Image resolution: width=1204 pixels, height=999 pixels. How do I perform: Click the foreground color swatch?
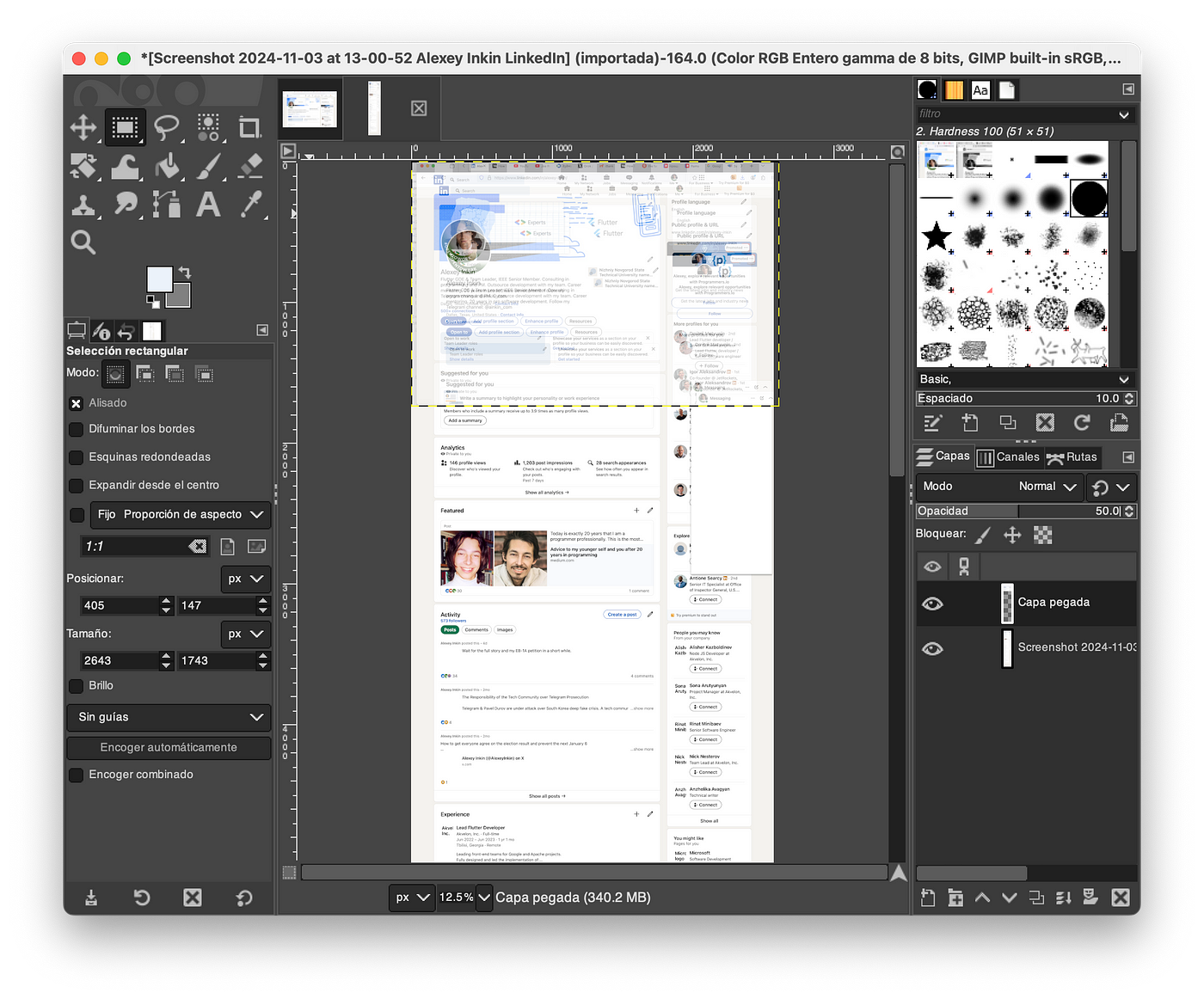[x=159, y=279]
